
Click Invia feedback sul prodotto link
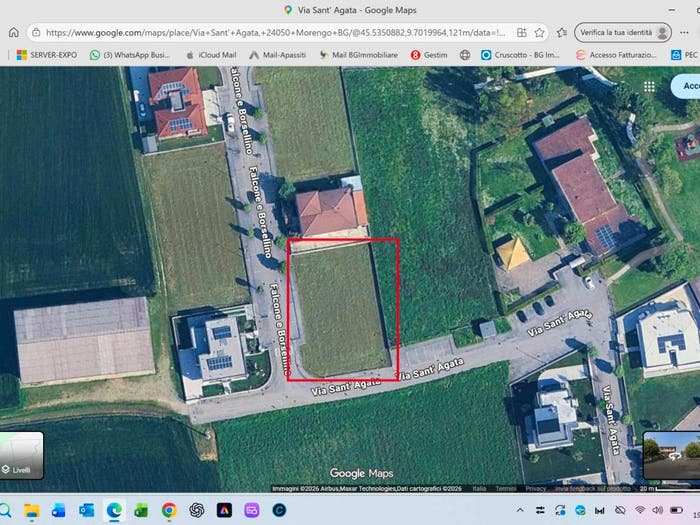pyautogui.click(x=592, y=489)
